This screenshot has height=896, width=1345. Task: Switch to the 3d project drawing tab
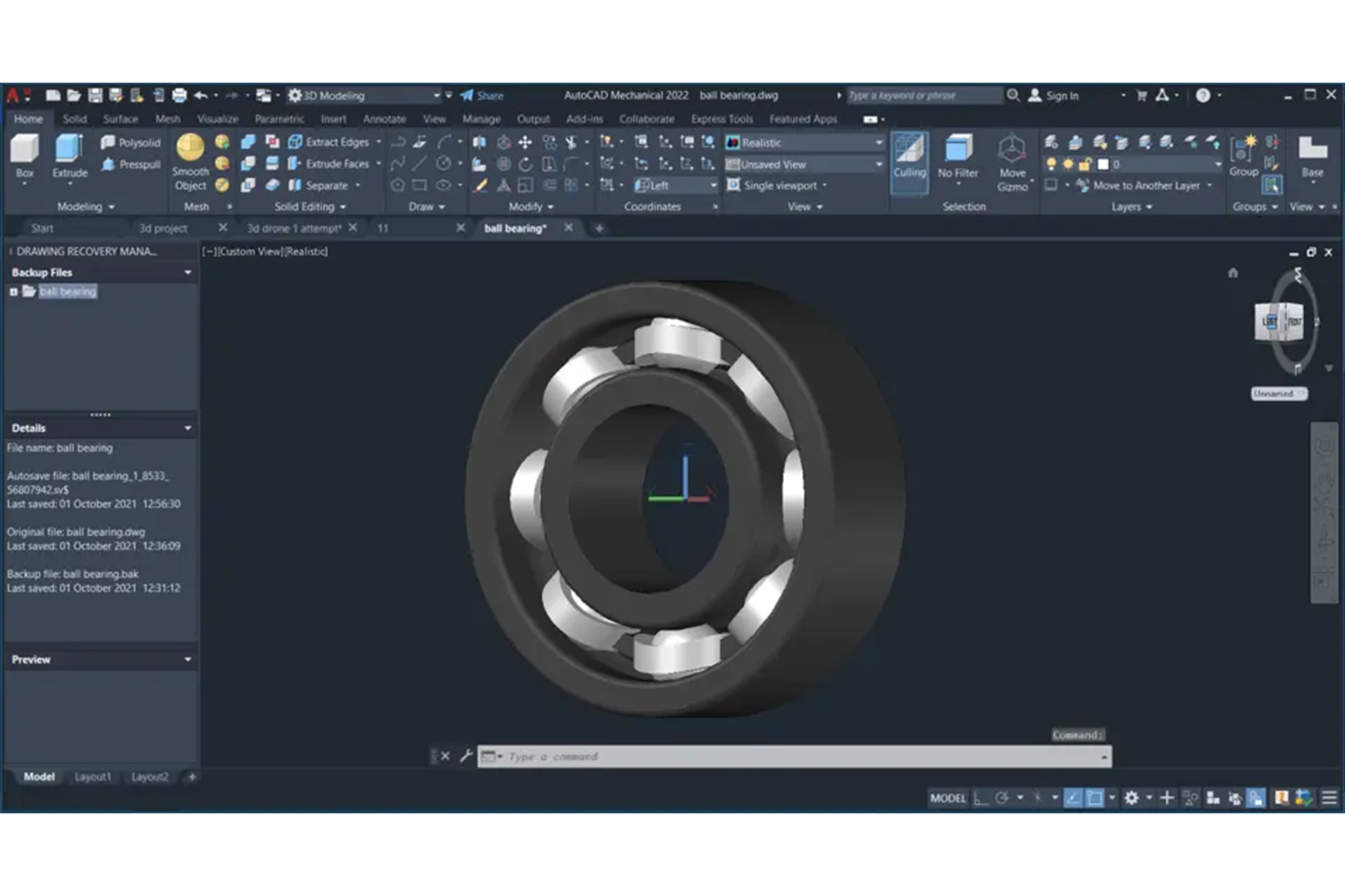(163, 228)
